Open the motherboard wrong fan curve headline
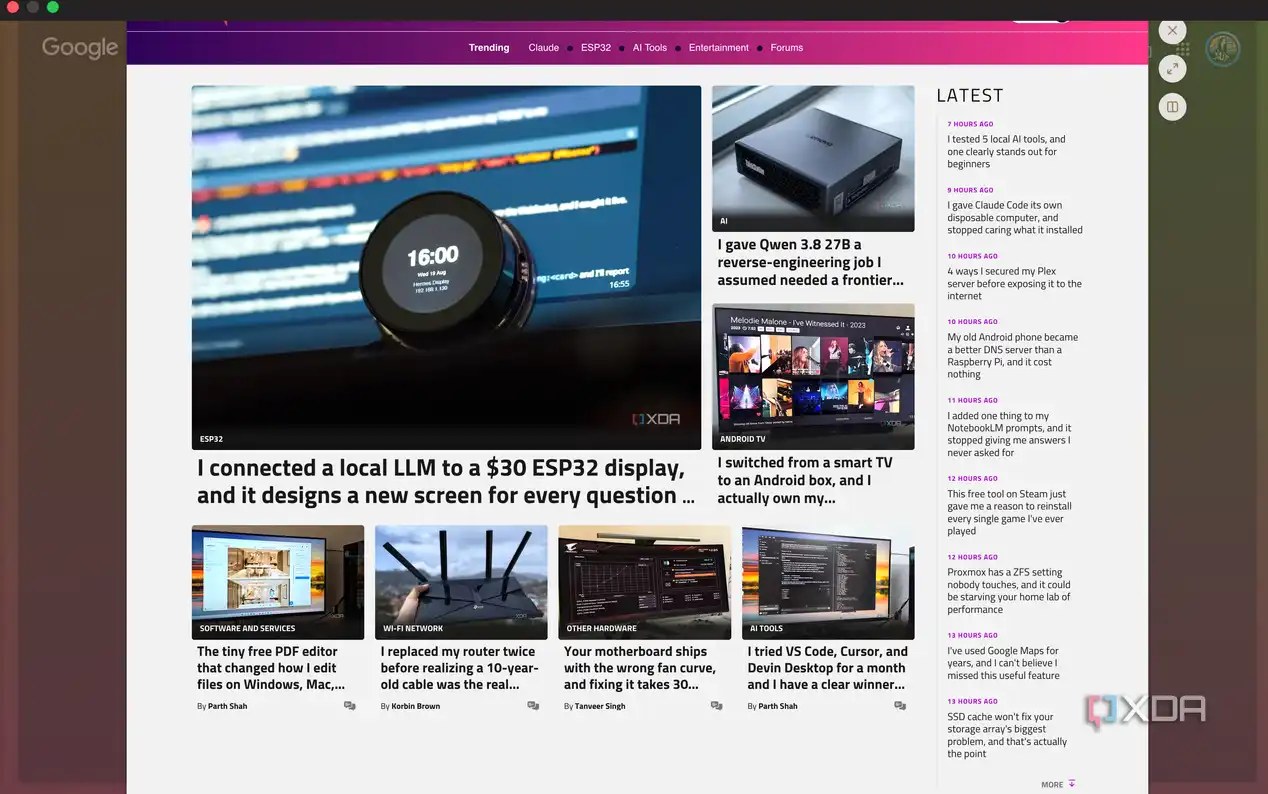The width and height of the screenshot is (1268, 794). pos(640,668)
